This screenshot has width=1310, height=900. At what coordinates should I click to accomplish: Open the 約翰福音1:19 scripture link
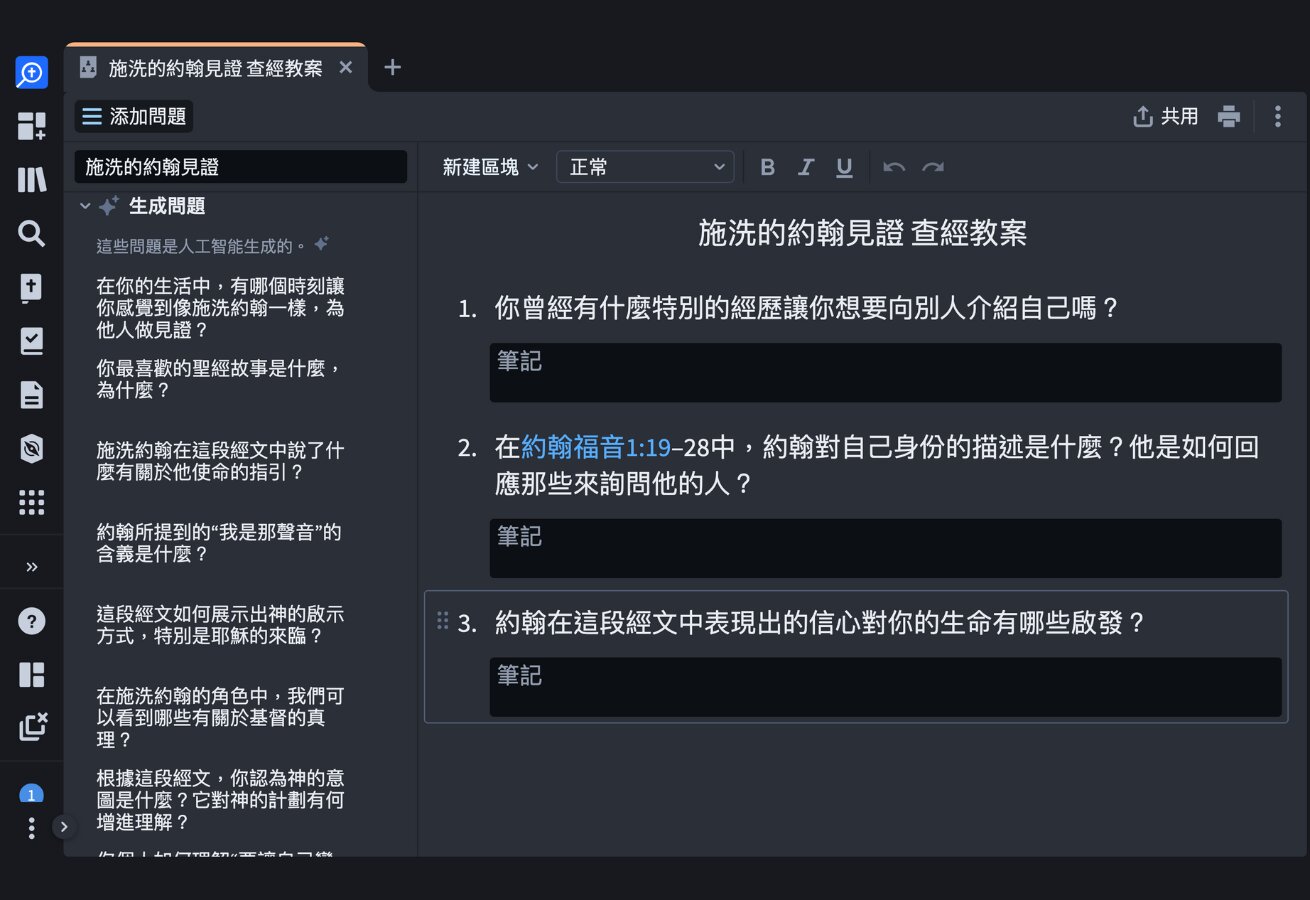596,446
